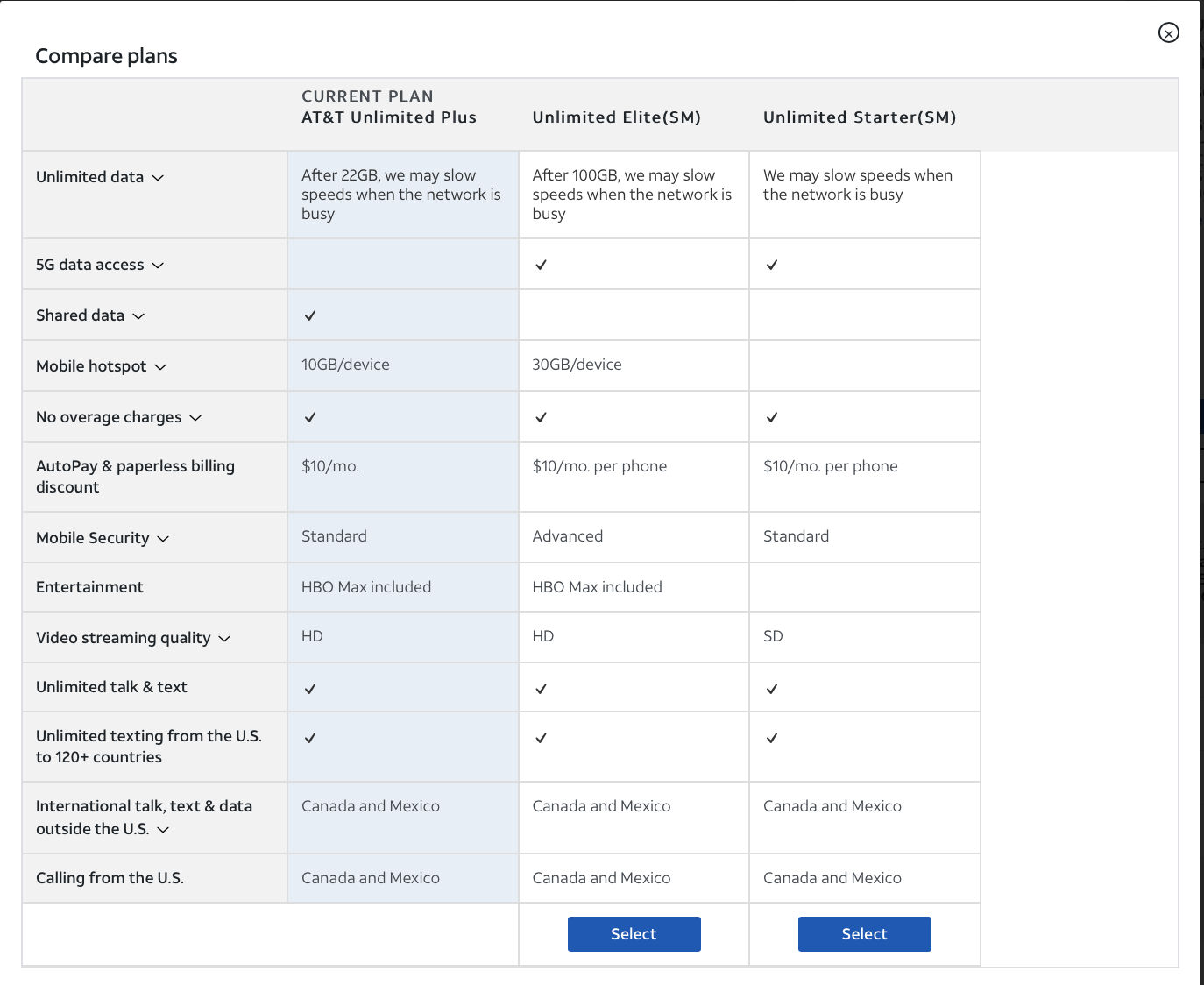Click Unlimited talk & text checkmark for Starter
Screen dimensions: 1204x985
coord(772,689)
